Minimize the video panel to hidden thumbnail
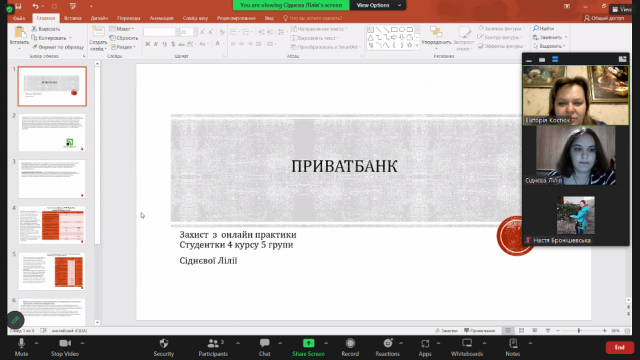This screenshot has width=640, height=360. (529, 60)
